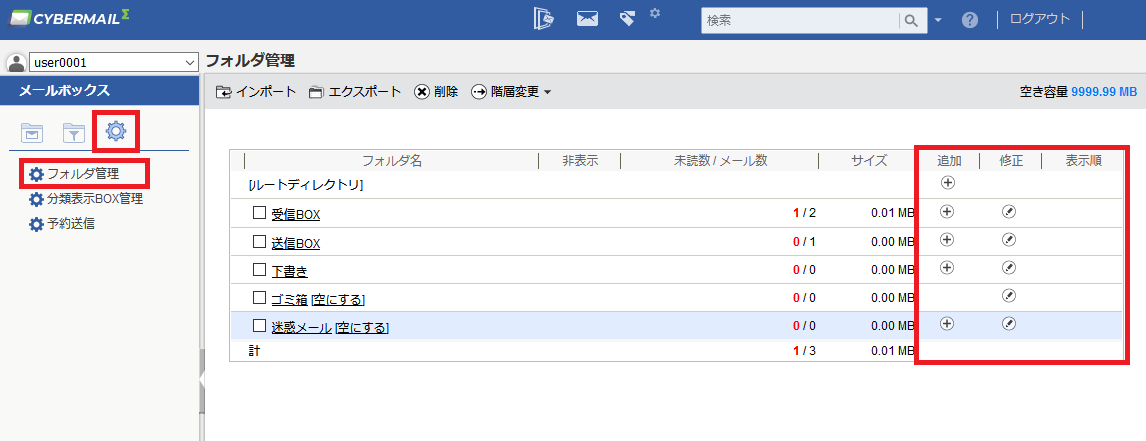
Task: Open the user0001 account dropdown
Action: [x=113, y=62]
